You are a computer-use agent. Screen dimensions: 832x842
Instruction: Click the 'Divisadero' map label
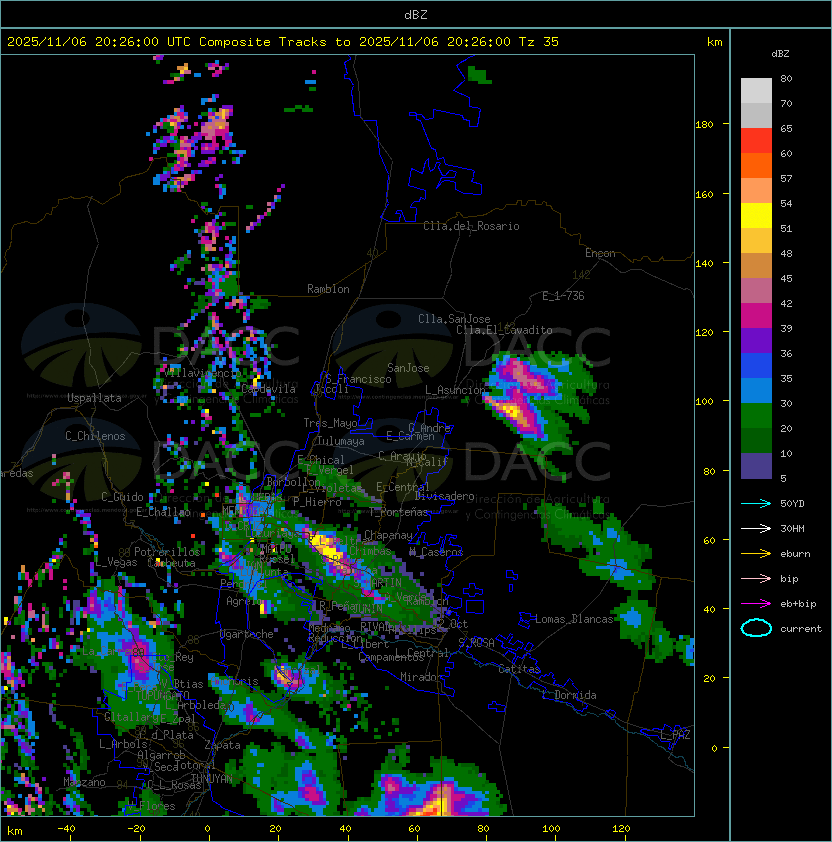(x=445, y=496)
